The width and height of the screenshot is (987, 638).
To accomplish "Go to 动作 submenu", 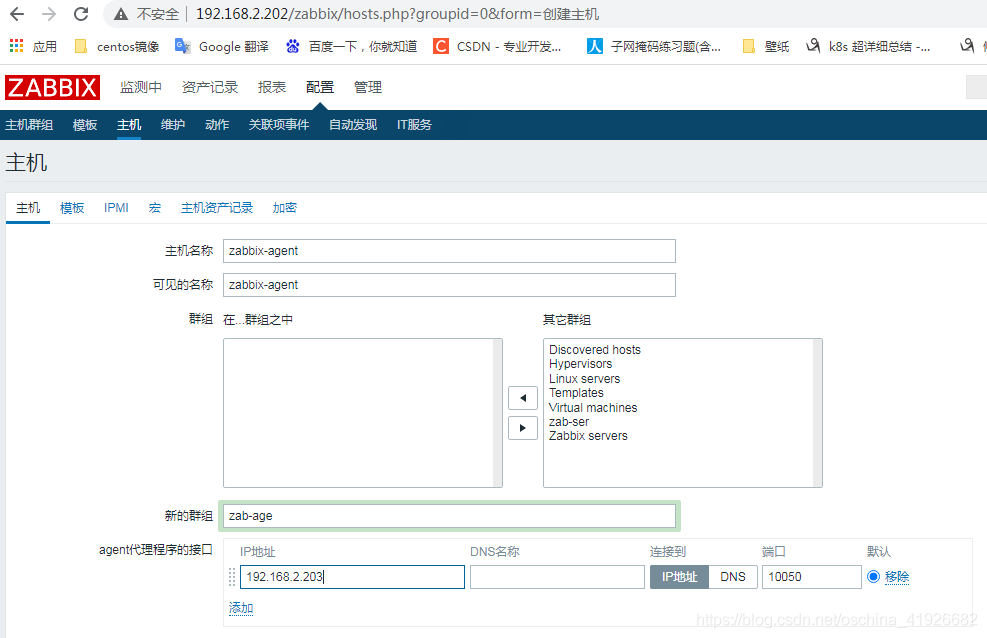I will point(217,125).
